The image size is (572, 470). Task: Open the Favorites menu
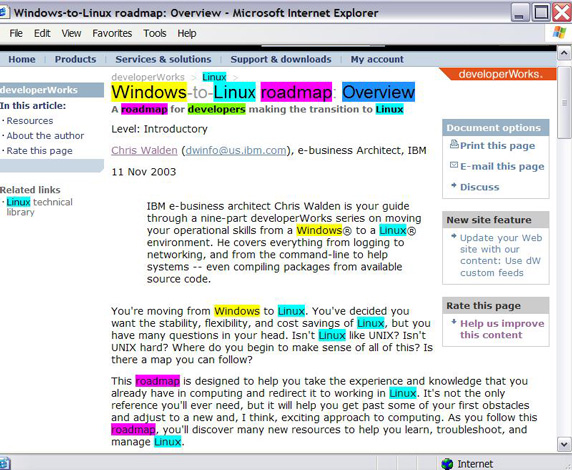coord(112,33)
